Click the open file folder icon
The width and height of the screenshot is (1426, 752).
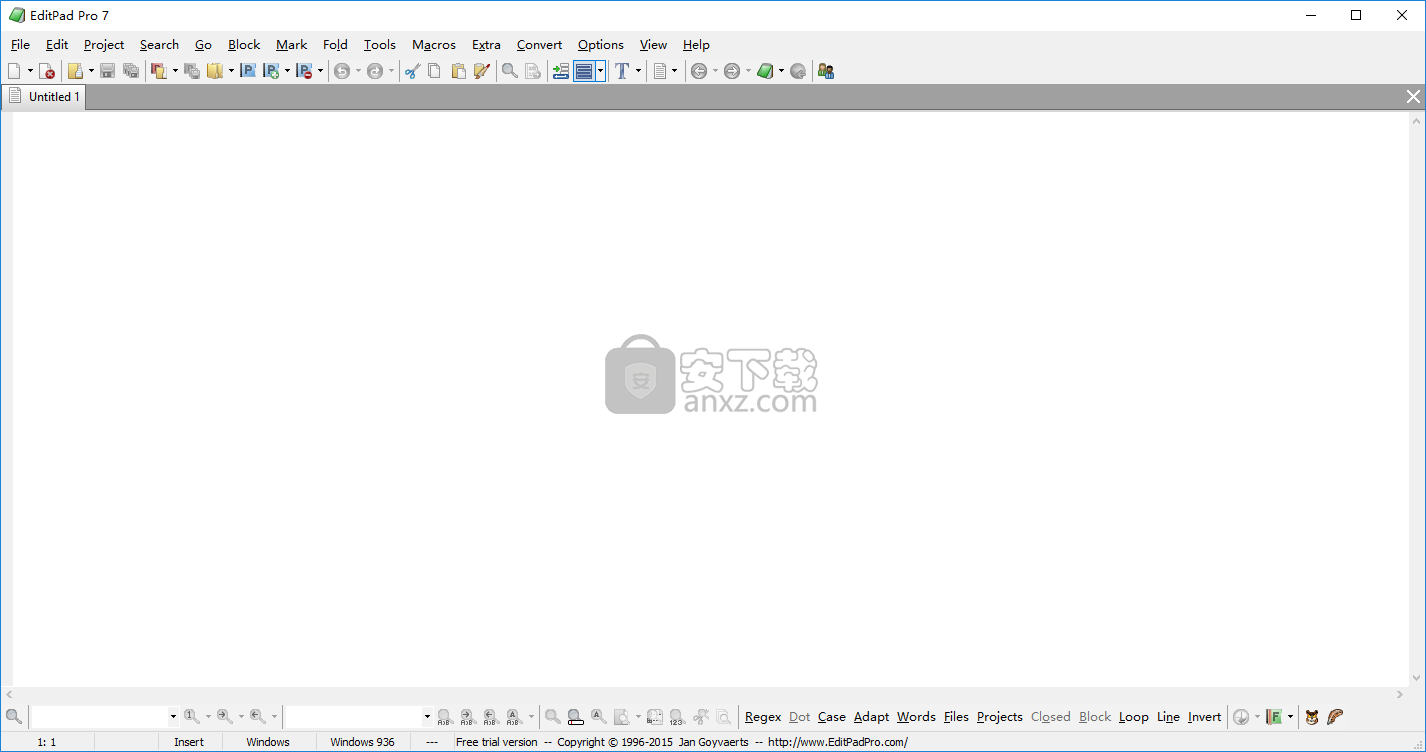[75, 71]
